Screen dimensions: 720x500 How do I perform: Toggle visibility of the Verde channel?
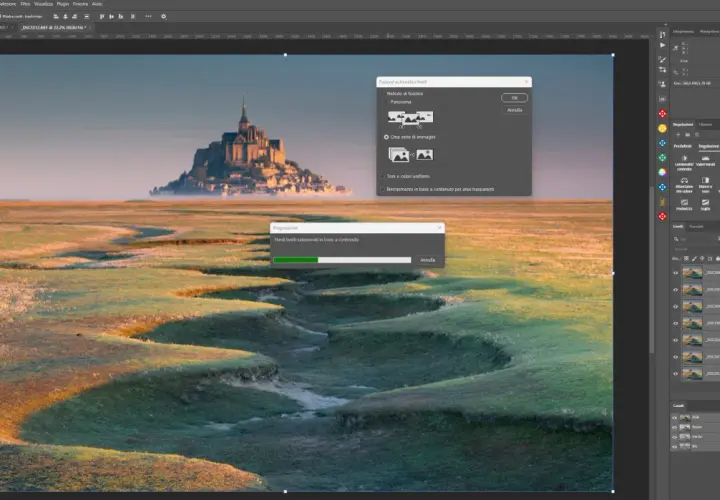click(x=675, y=437)
